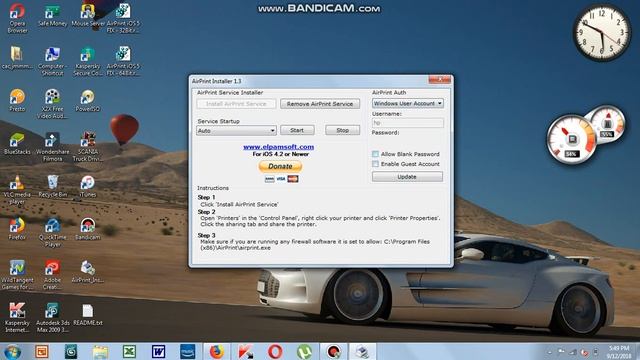Select the Opera Browser desktop icon
The image size is (640, 360).
[x=17, y=18]
